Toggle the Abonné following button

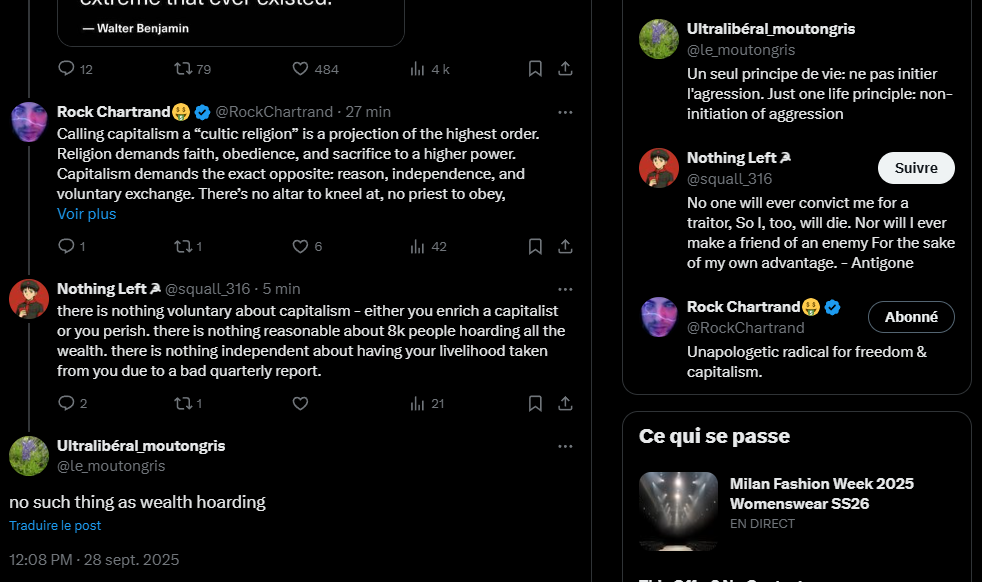click(x=911, y=317)
